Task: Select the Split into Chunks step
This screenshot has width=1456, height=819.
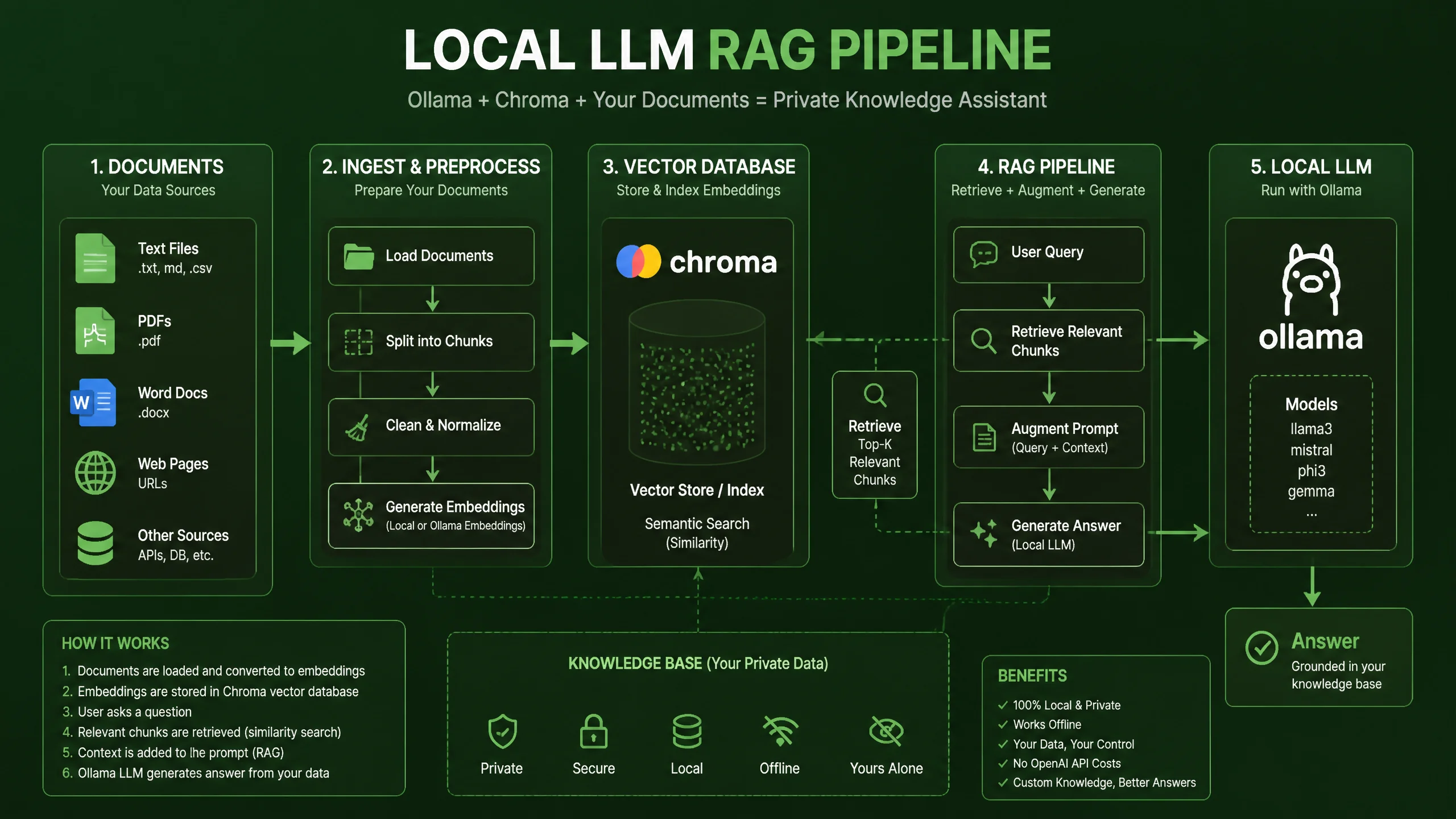Action: pos(431,342)
